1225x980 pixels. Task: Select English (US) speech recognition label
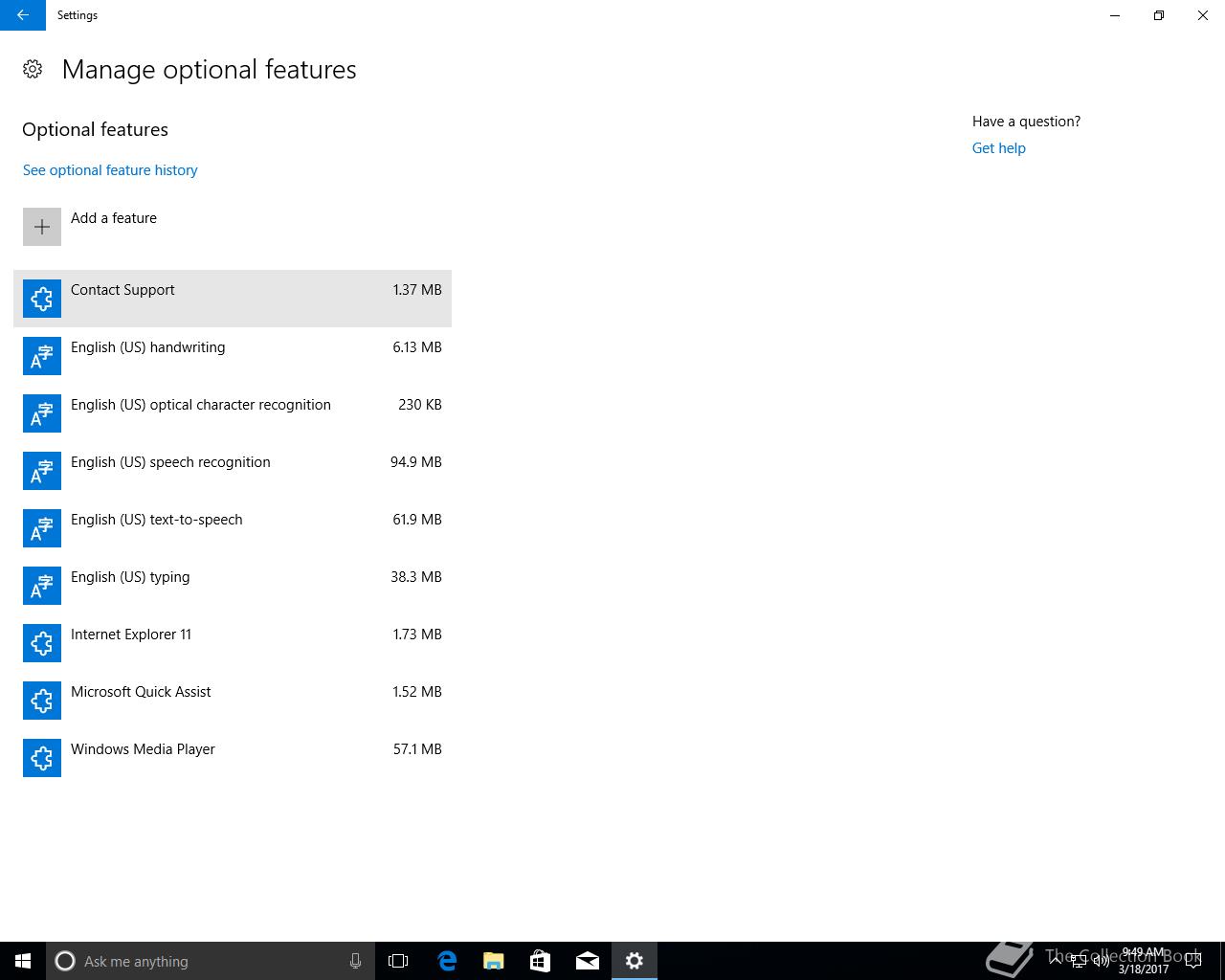coord(170,462)
